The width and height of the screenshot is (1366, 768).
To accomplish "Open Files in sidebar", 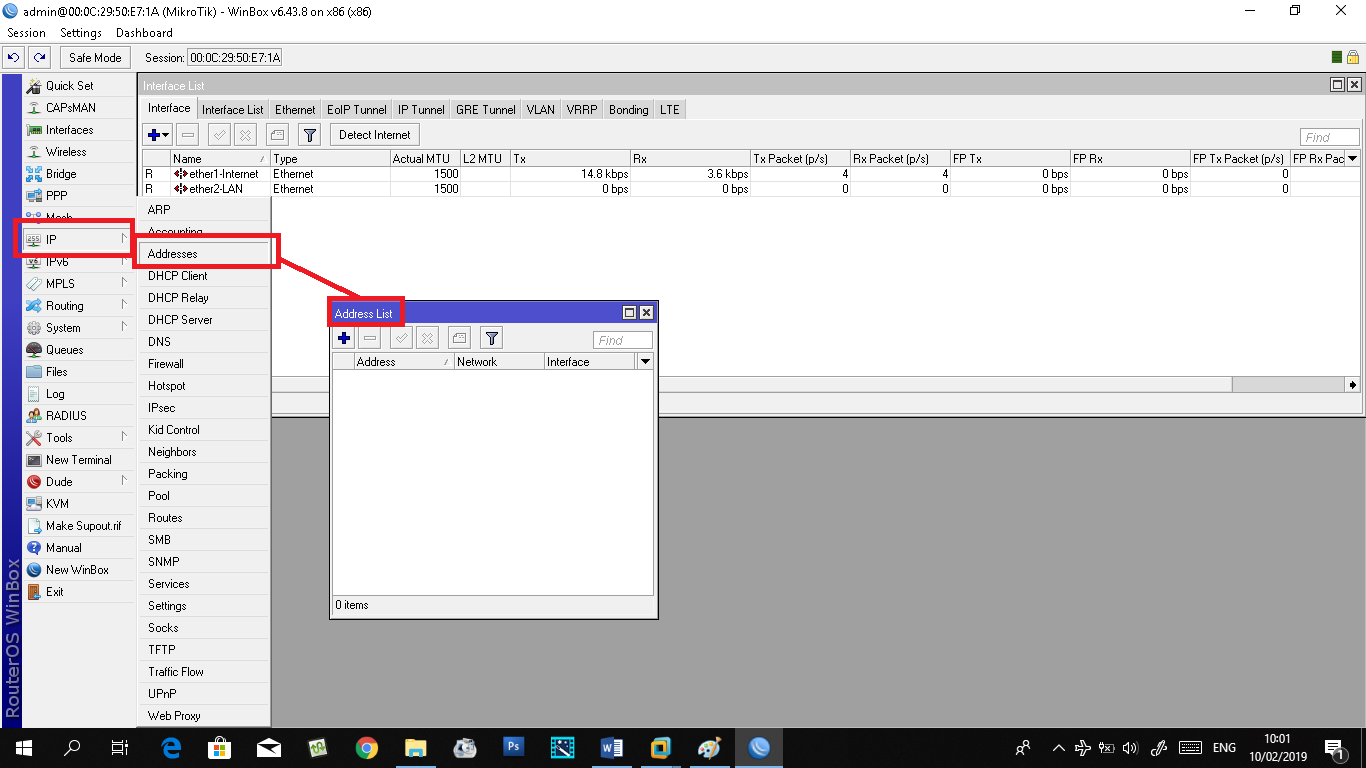I will (x=78, y=372).
